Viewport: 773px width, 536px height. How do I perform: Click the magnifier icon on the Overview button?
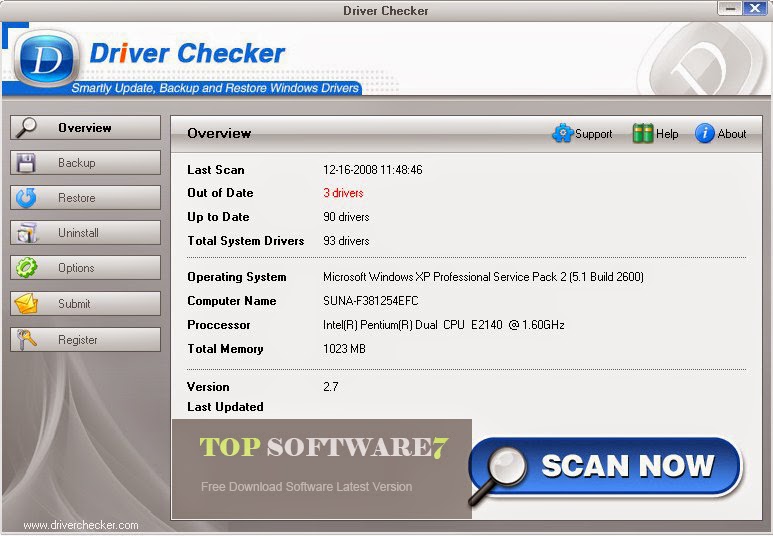[26, 127]
